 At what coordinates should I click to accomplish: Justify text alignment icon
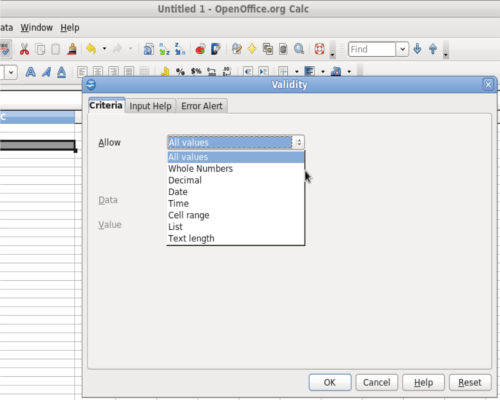129,71
